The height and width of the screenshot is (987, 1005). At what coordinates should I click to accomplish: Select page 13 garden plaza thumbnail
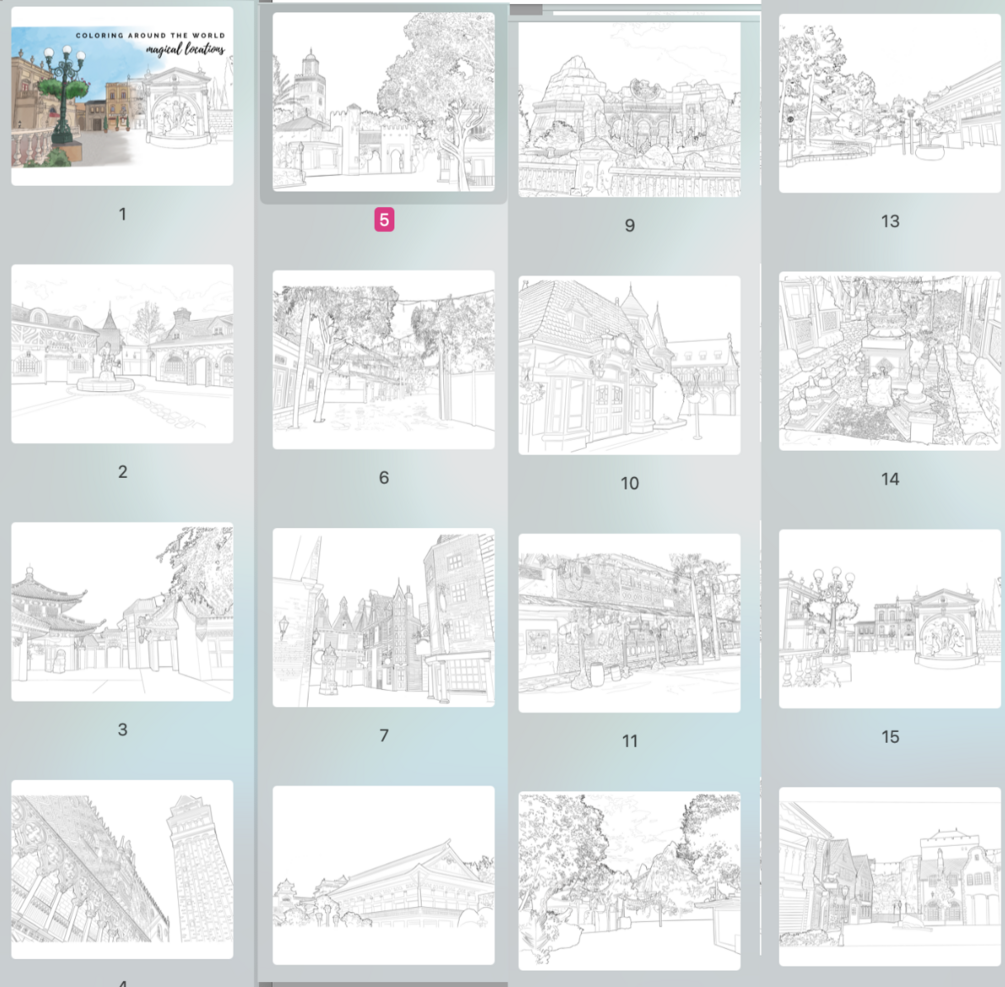click(890, 103)
